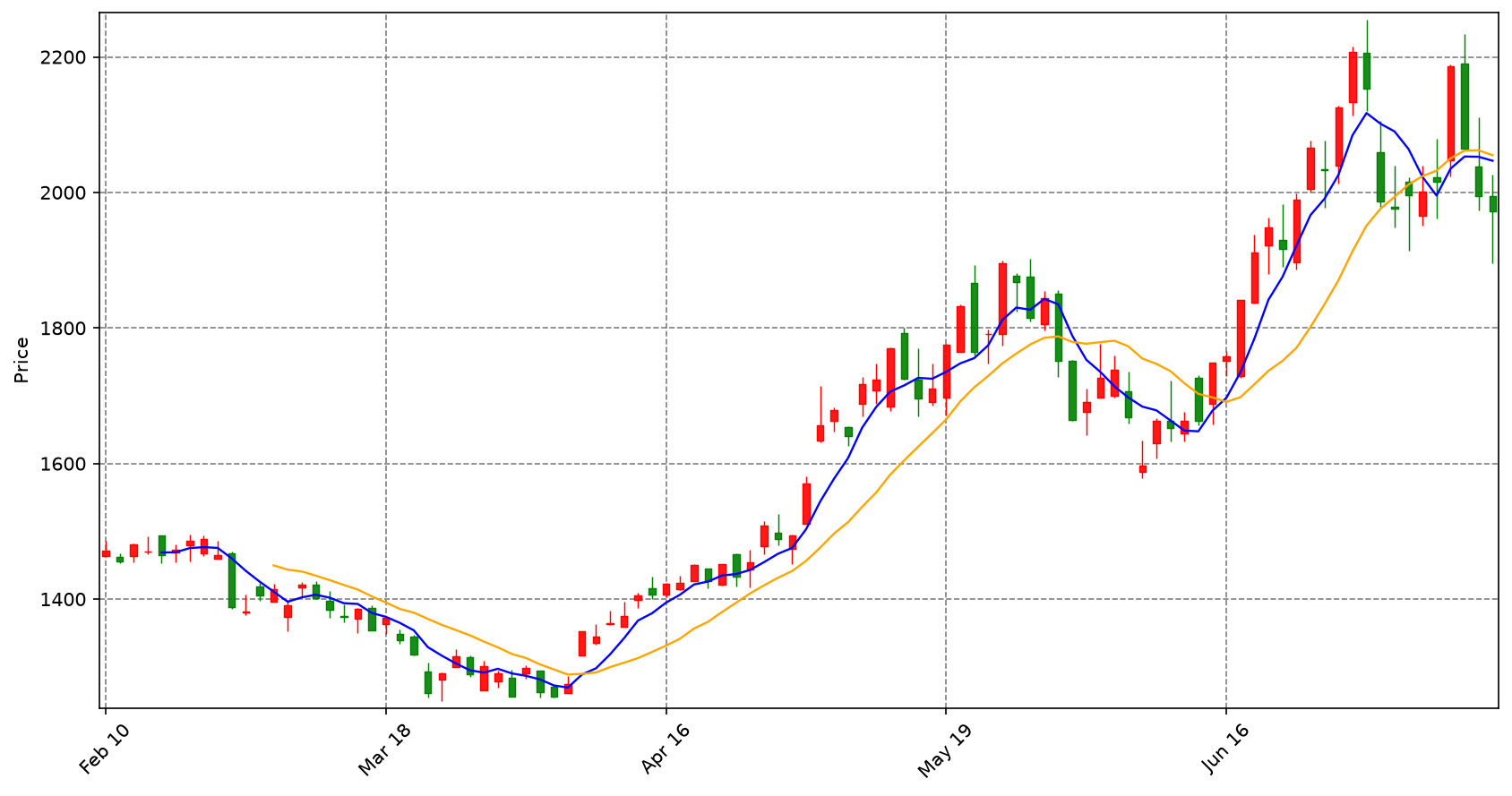This screenshot has width=1512, height=796.
Task: Click the "Feb 10" date label
Action: click(x=105, y=749)
